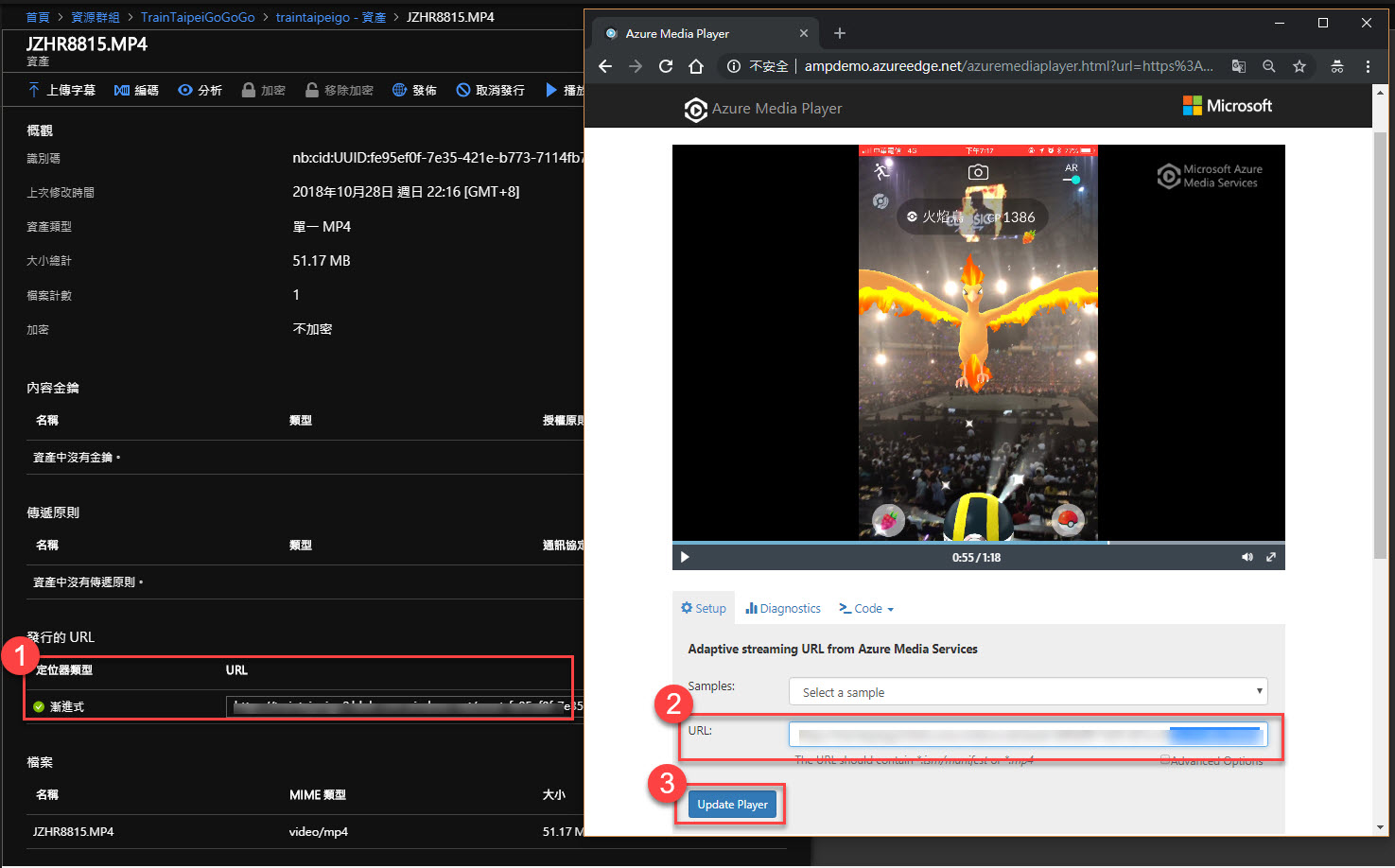
Task: Open the Code dropdown tab
Action: 866,608
